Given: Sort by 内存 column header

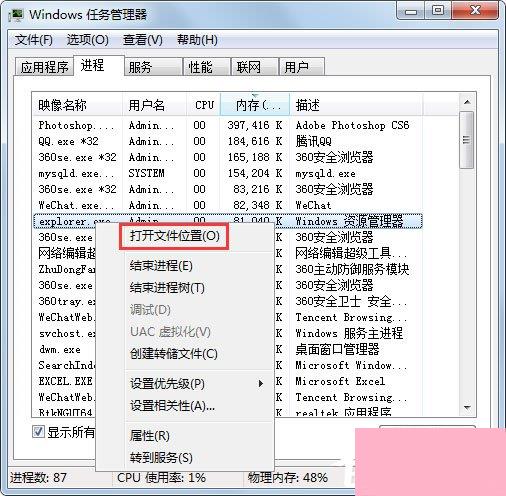Looking at the screenshot, I should pos(255,105).
